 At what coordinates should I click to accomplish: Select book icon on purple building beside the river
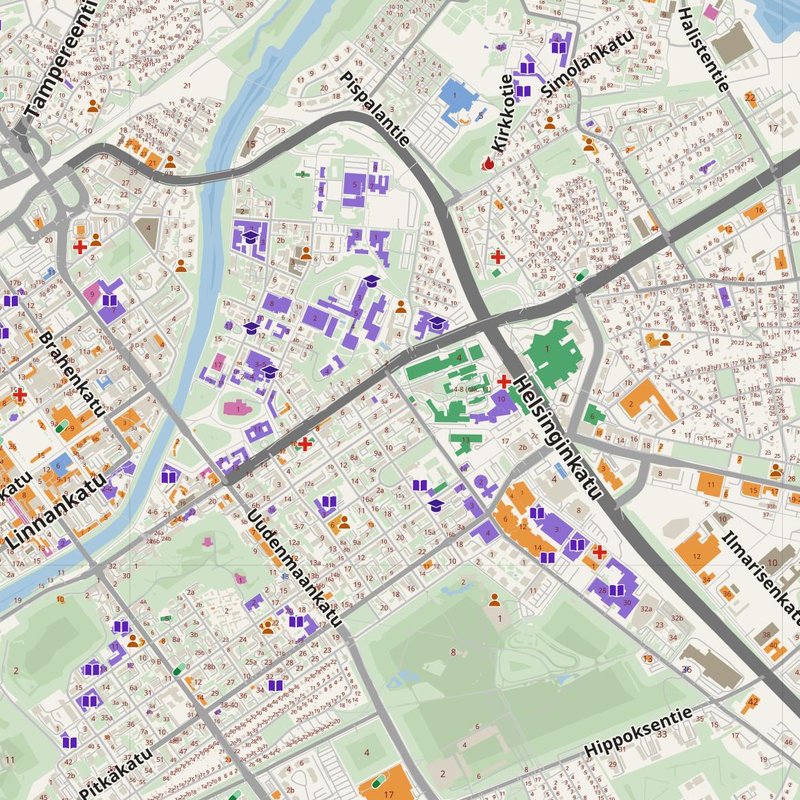click(x=169, y=478)
